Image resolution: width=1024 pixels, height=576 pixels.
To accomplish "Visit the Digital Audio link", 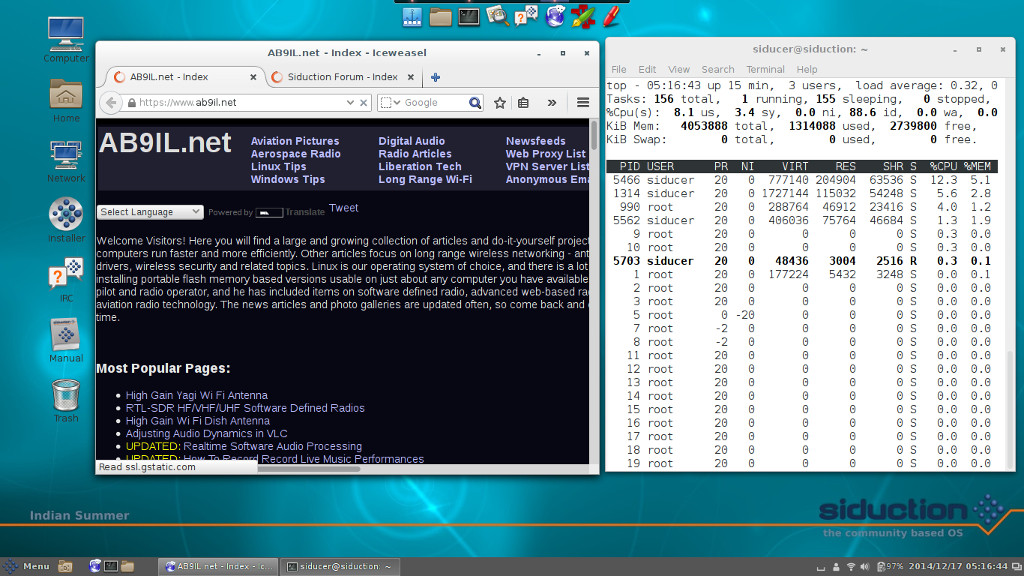I will pyautogui.click(x=411, y=141).
